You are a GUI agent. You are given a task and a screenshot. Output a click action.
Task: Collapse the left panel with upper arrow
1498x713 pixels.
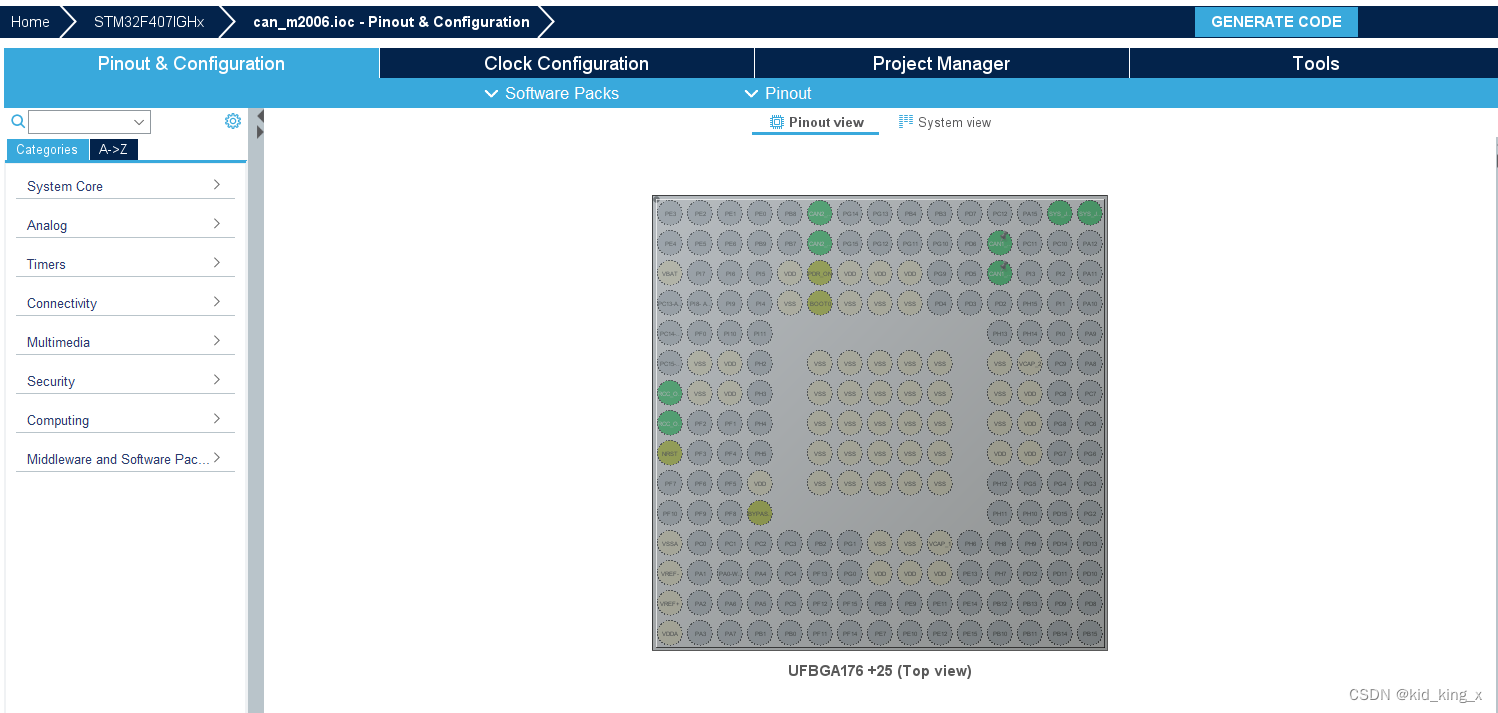coord(260,116)
